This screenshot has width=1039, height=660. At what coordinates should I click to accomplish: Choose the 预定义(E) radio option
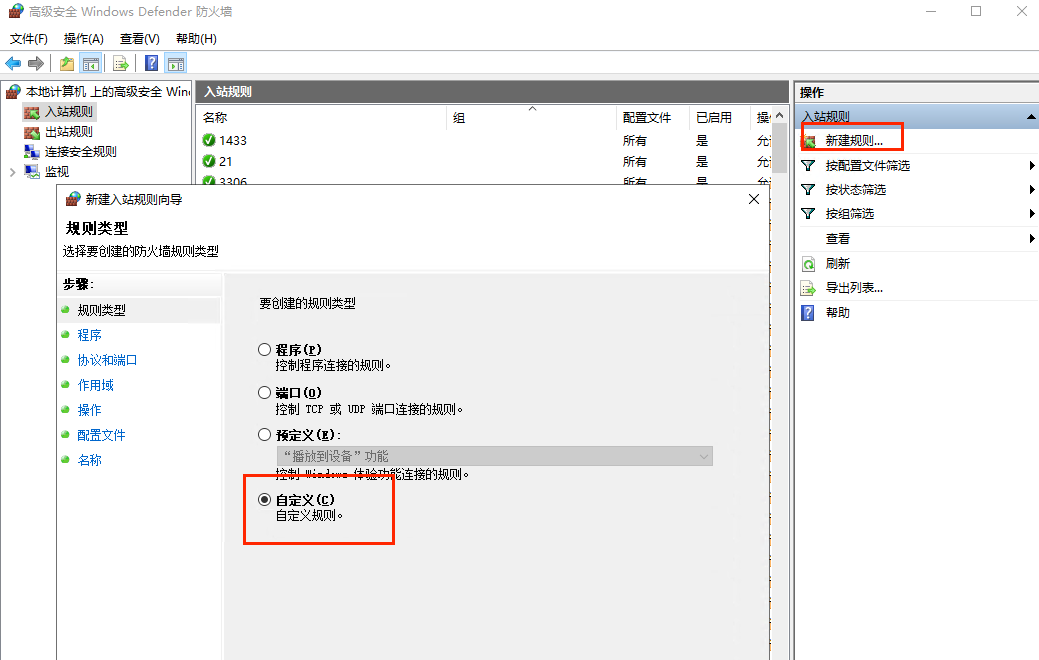pos(265,435)
